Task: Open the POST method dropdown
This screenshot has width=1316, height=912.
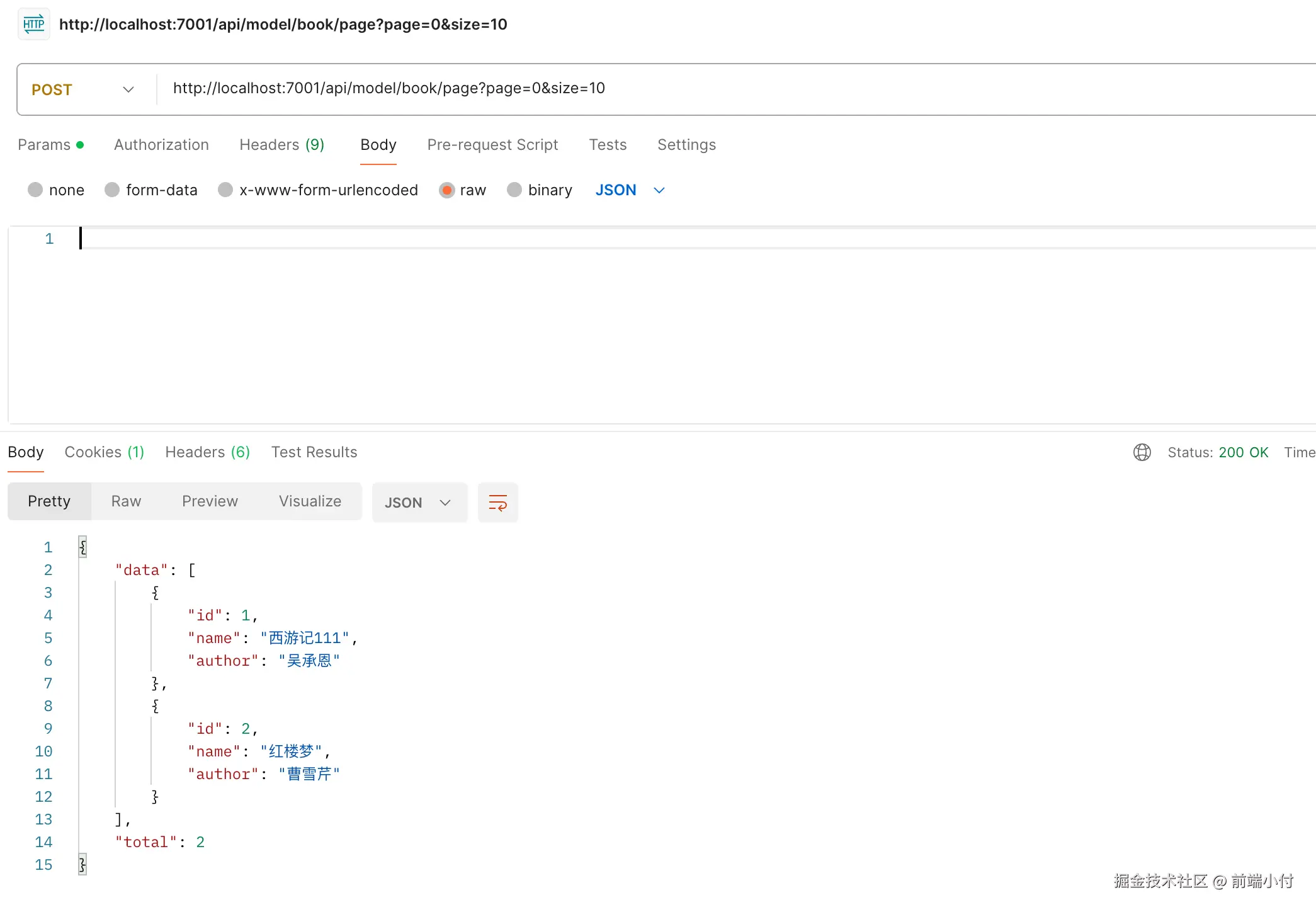Action: click(x=83, y=89)
